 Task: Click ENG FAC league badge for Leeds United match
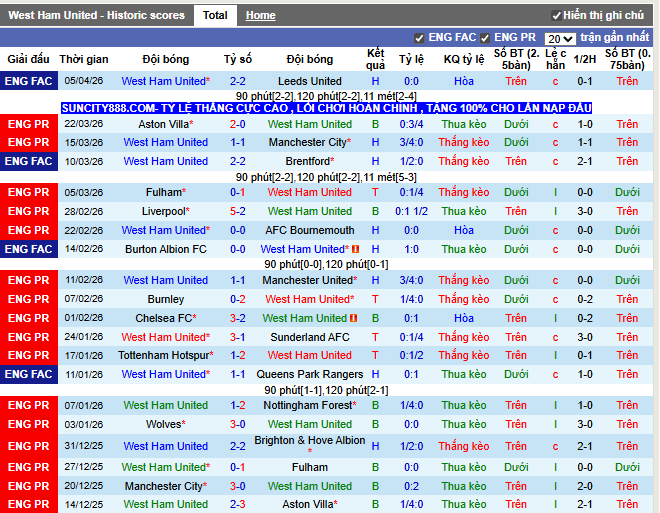click(x=28, y=81)
